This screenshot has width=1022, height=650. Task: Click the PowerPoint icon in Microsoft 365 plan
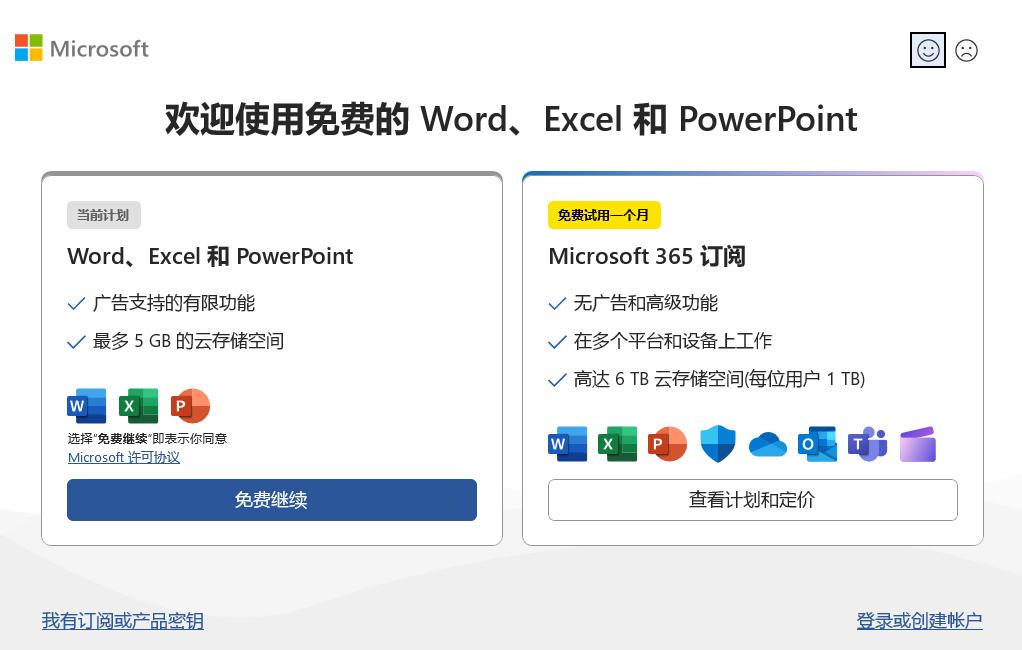tap(668, 444)
